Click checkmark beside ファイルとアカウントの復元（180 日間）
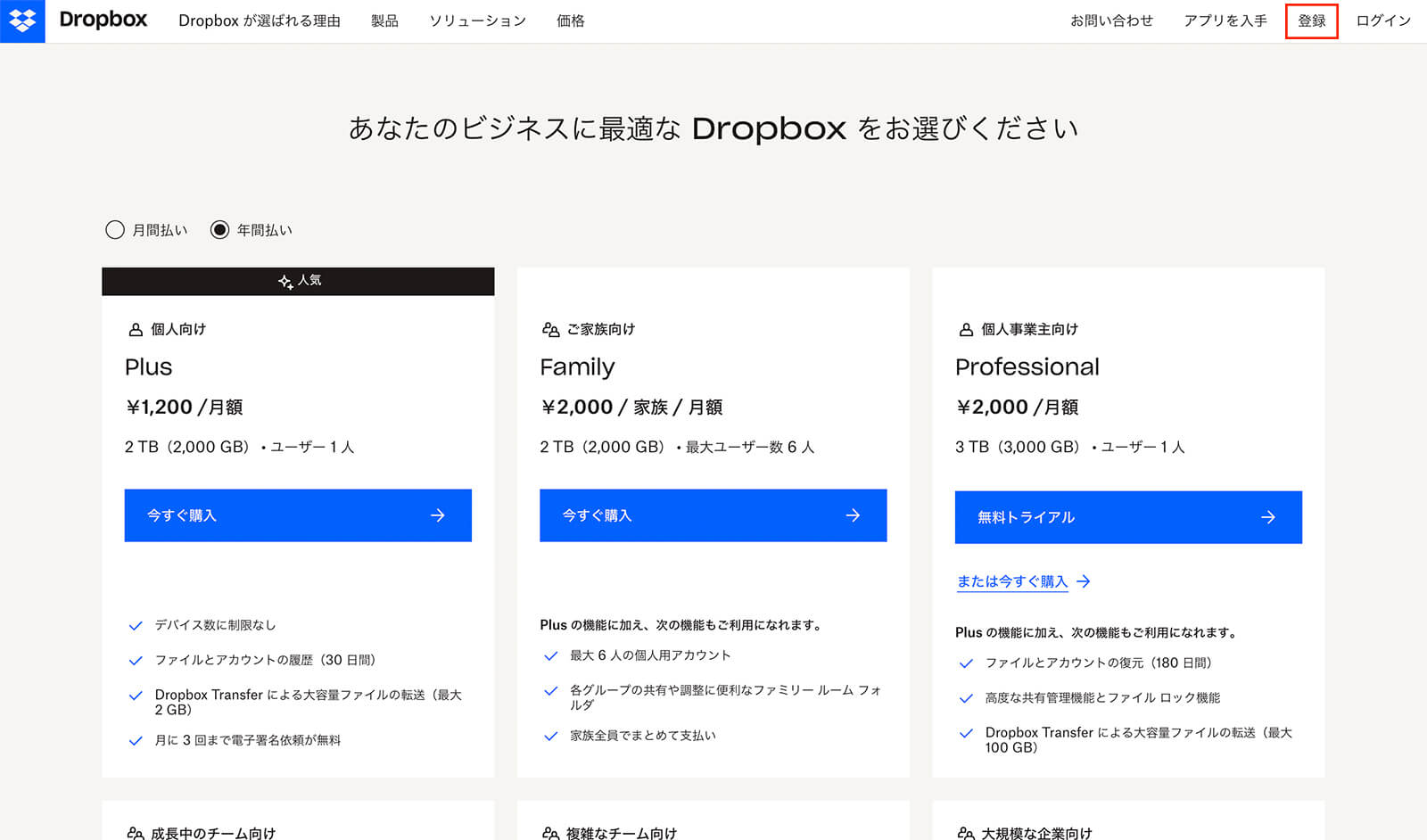 (966, 663)
